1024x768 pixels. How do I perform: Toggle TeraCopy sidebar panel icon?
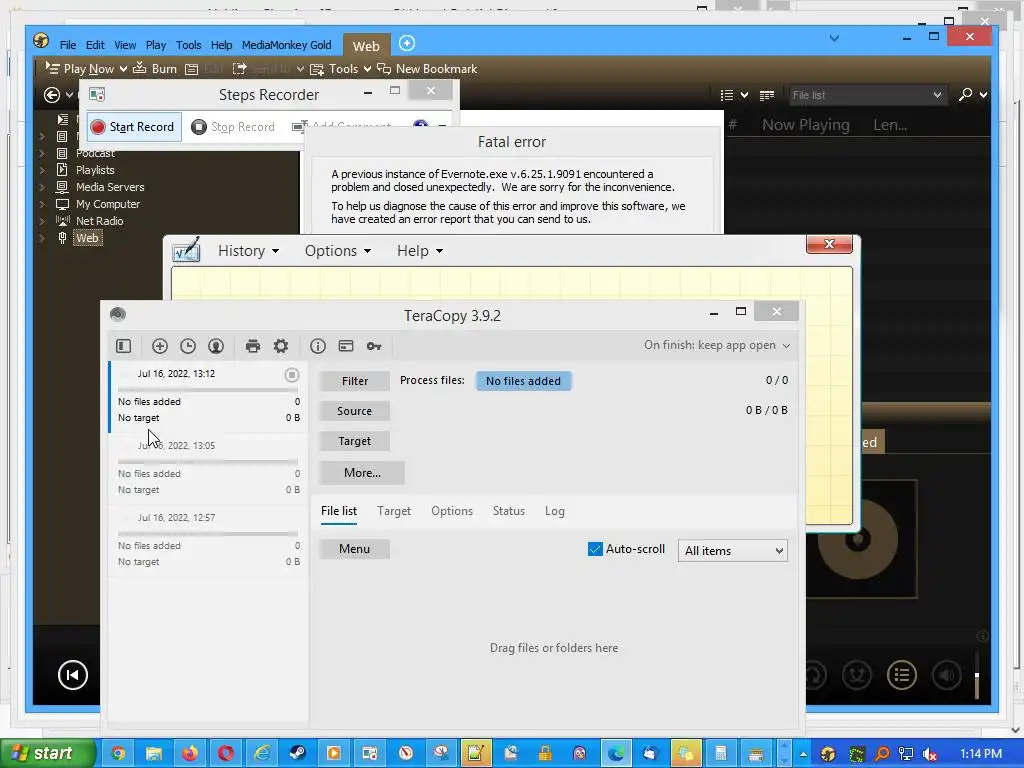123,346
